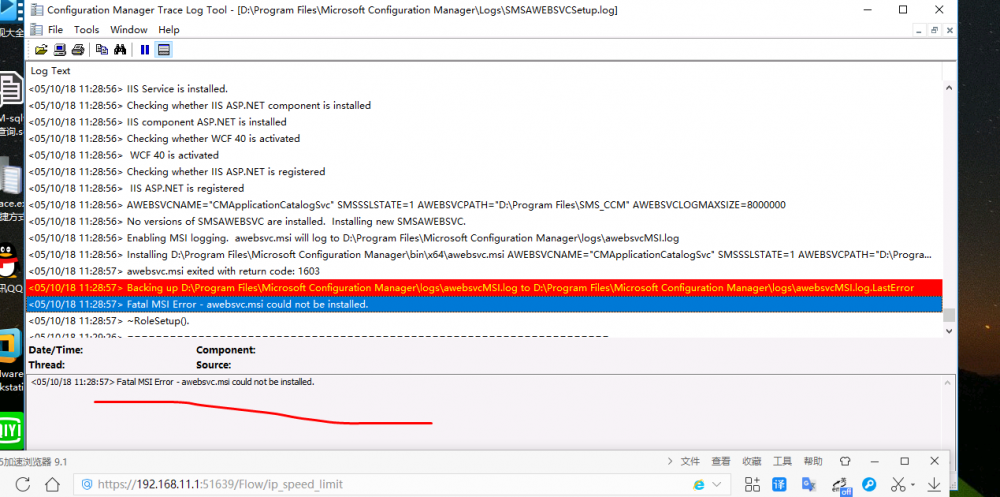Click the browser refresh icon

tap(22, 484)
